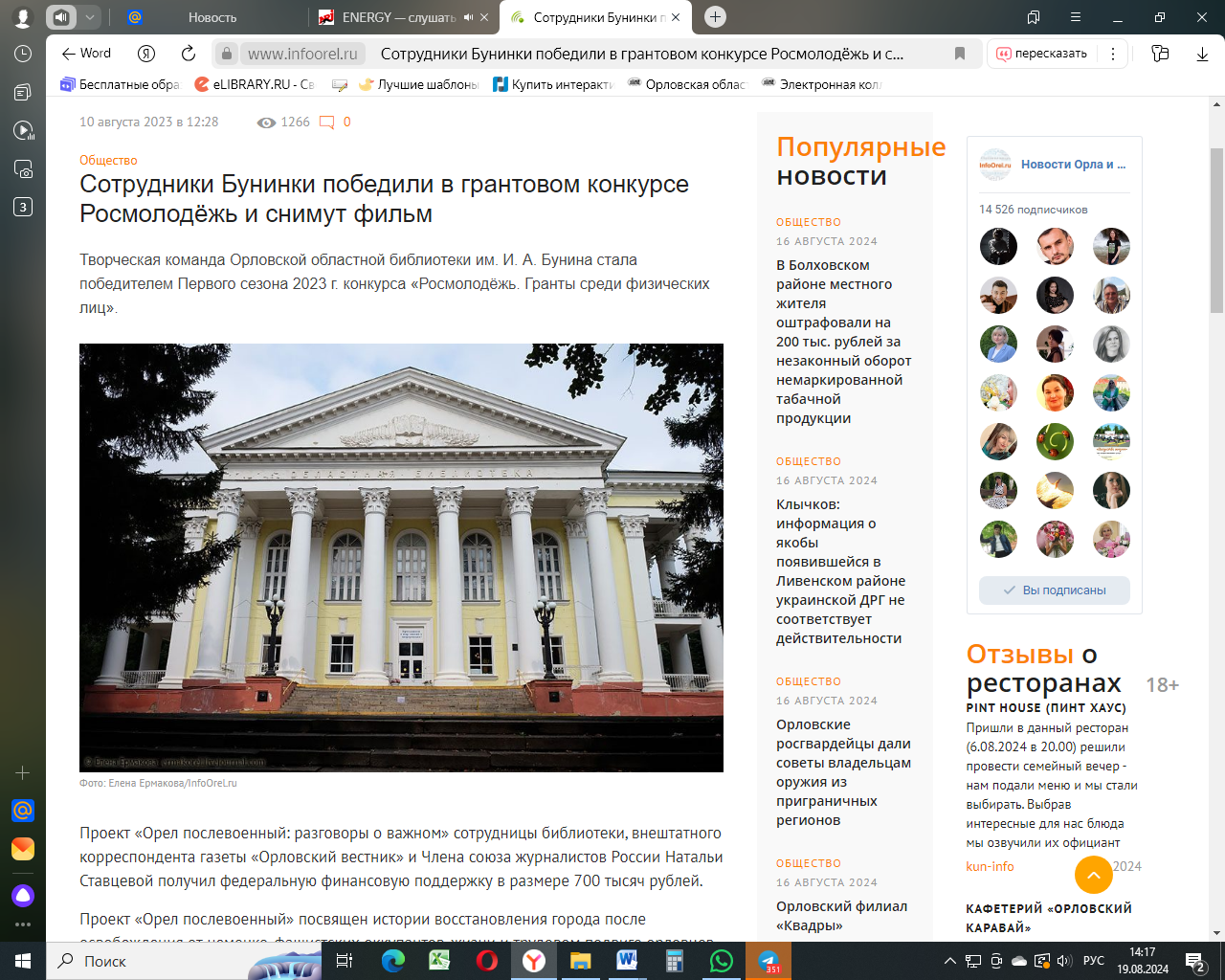
Task: Expand the dropdown arrow beside the sound icon
Action: pos(89,17)
